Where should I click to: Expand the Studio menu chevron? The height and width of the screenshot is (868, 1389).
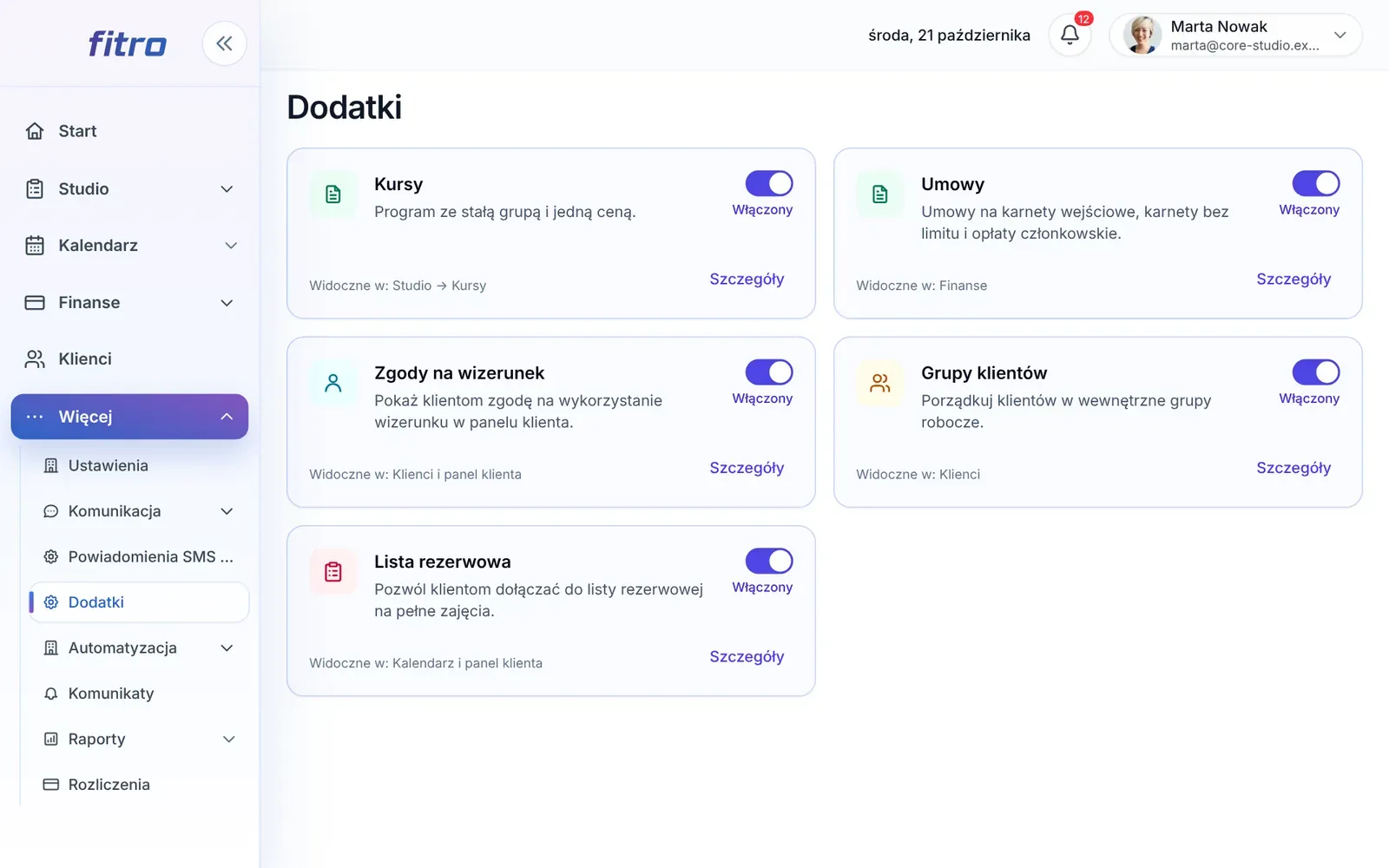pos(227,189)
